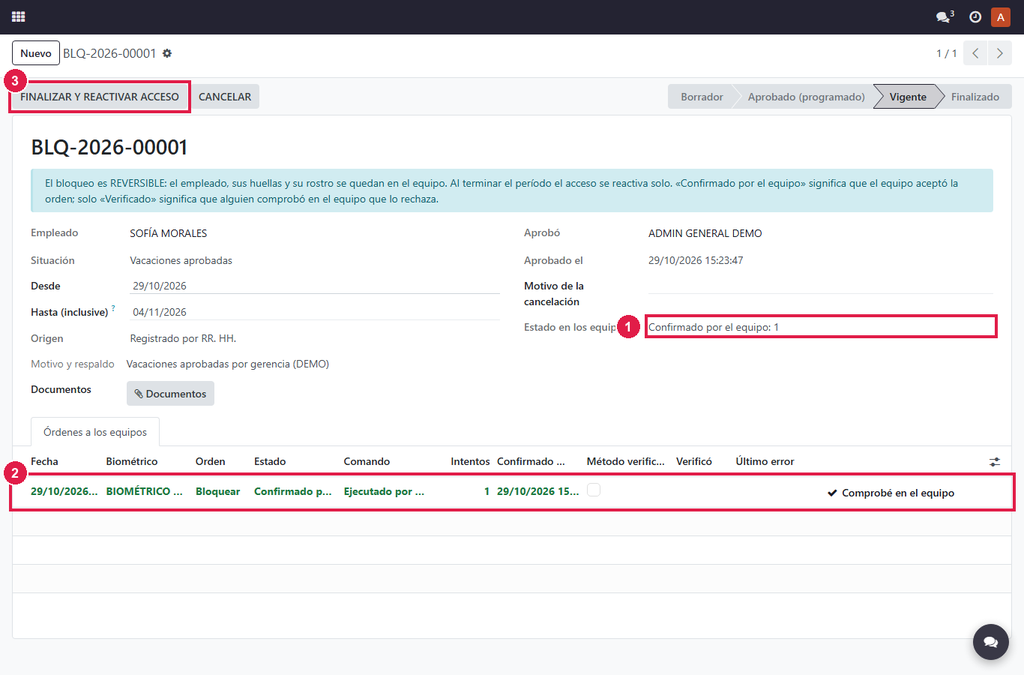1024x675 pixels.
Task: Sort by the Estado column header
Action: tap(270, 462)
